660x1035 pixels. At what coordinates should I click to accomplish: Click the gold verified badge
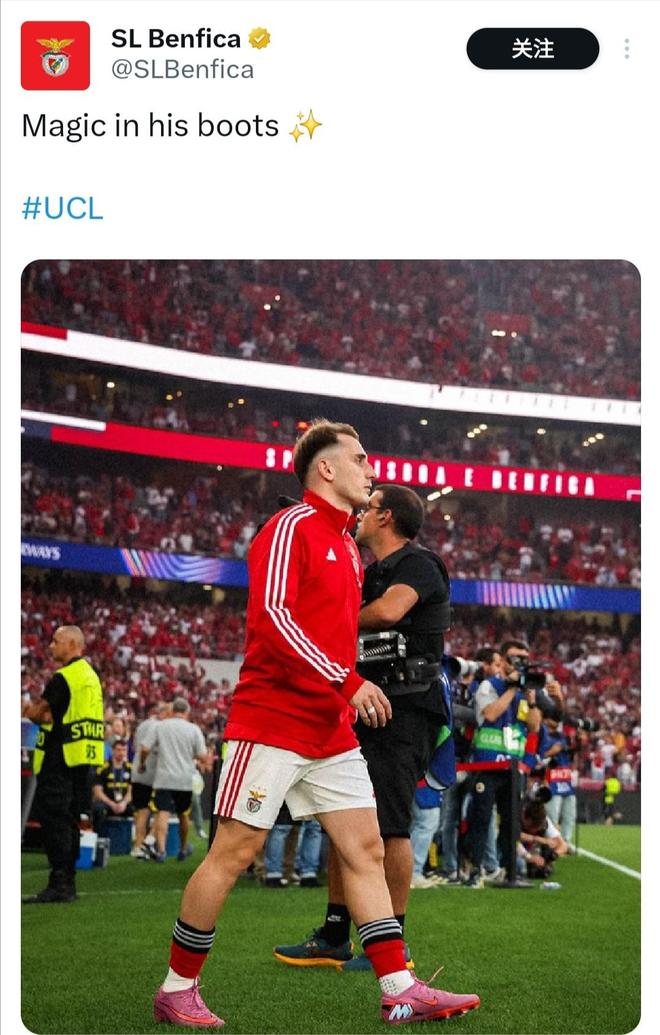(x=259, y=39)
